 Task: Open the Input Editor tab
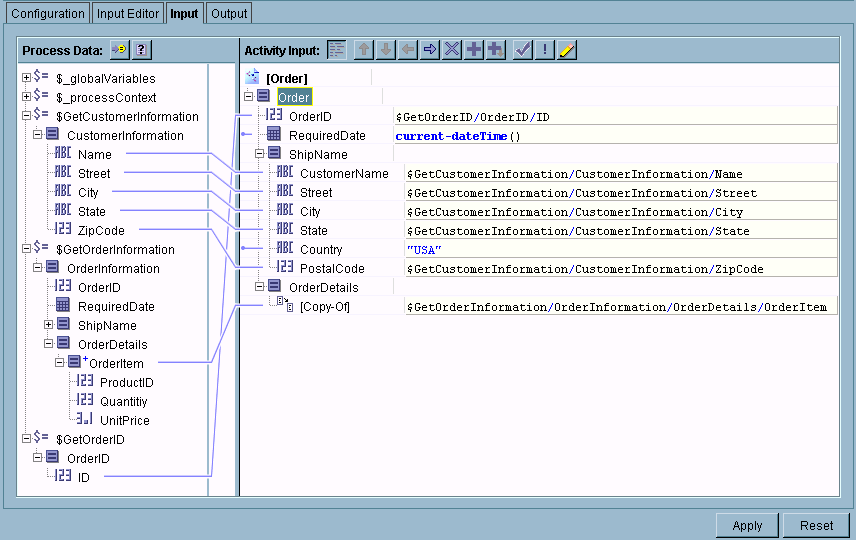point(128,14)
